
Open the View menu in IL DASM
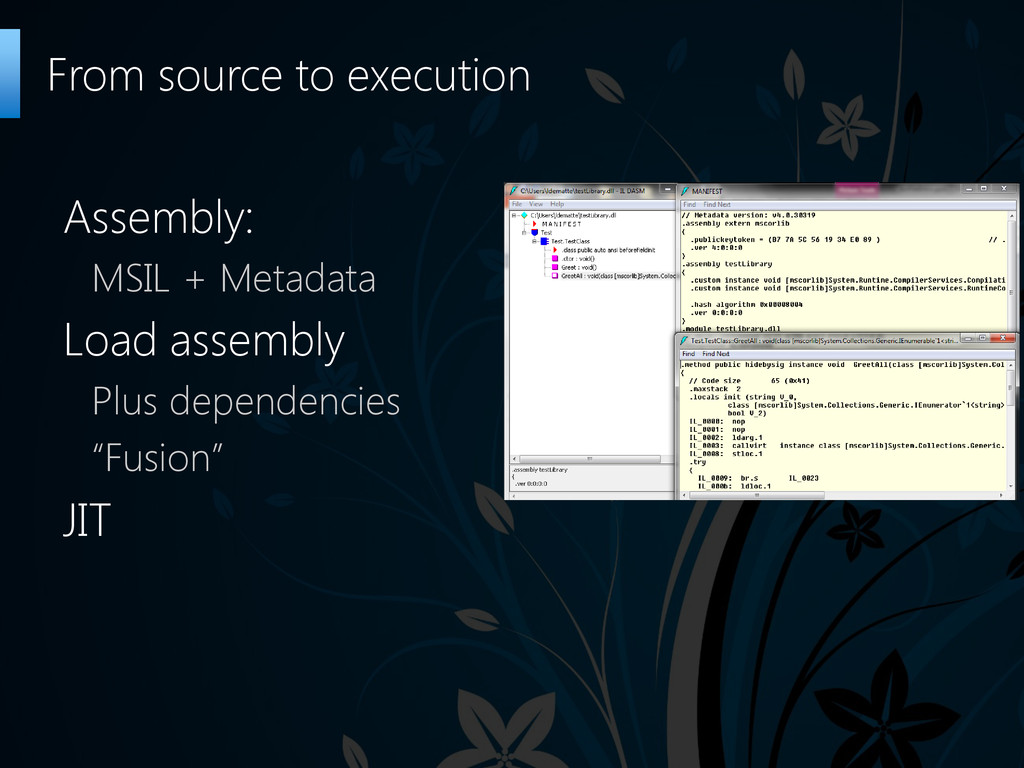coord(536,204)
